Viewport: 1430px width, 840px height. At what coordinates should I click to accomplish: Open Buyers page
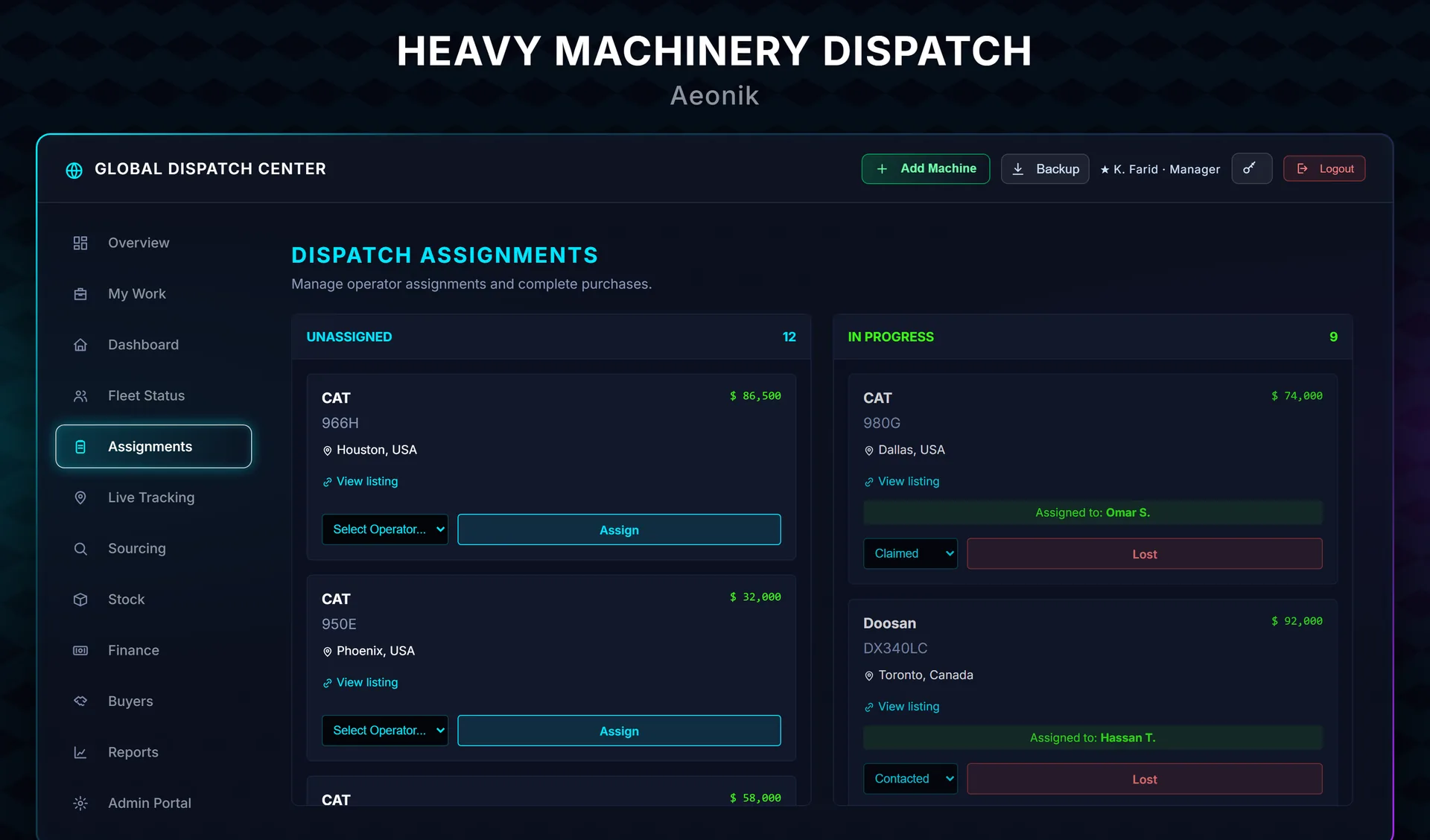tap(153, 701)
